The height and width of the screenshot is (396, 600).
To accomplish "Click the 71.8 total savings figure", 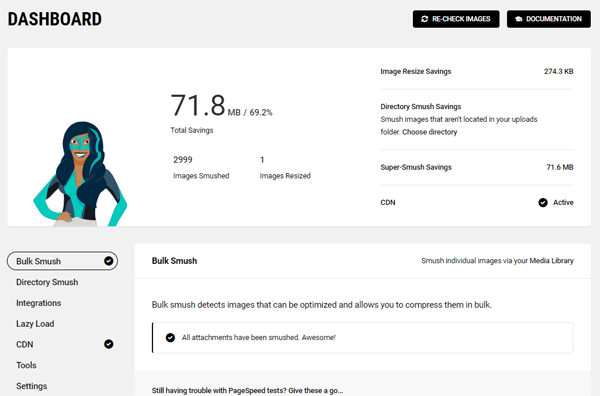I will pyautogui.click(x=198, y=105).
